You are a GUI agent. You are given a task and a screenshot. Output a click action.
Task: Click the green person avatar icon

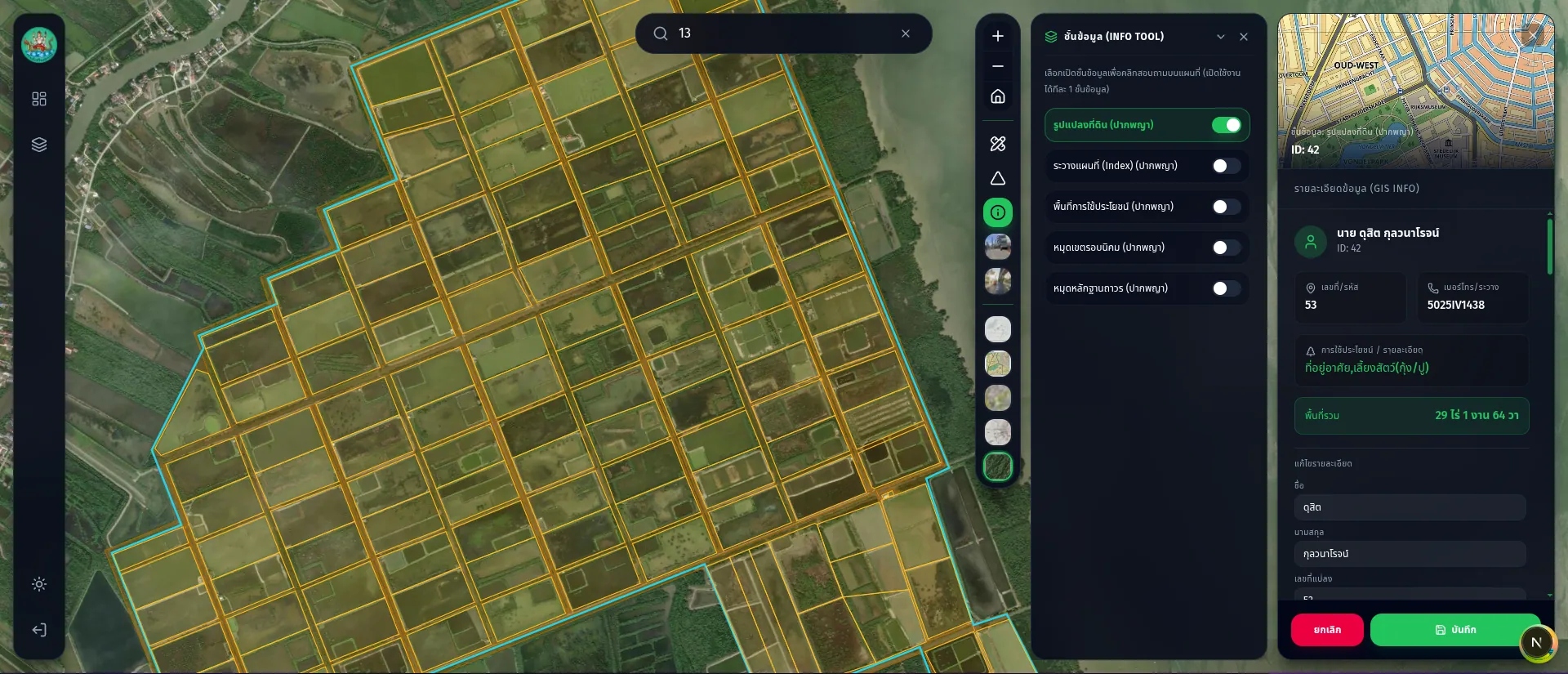pos(1311,241)
